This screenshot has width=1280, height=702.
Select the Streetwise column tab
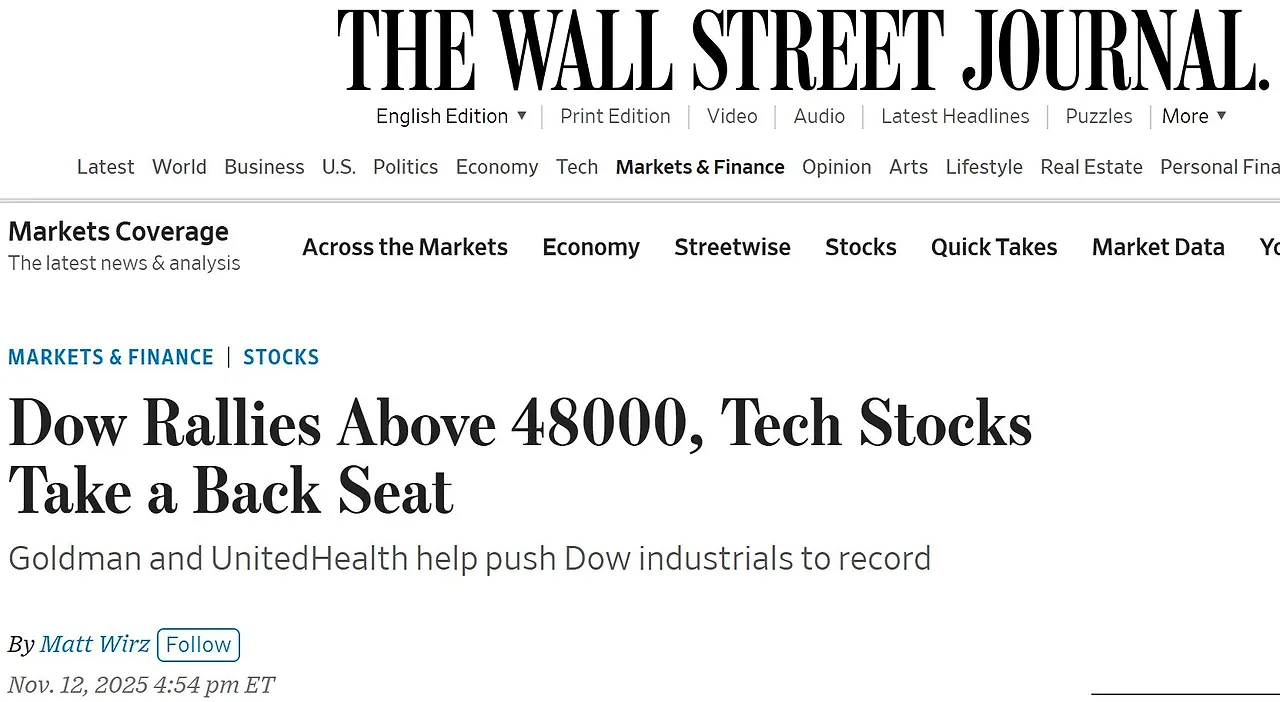tap(732, 247)
